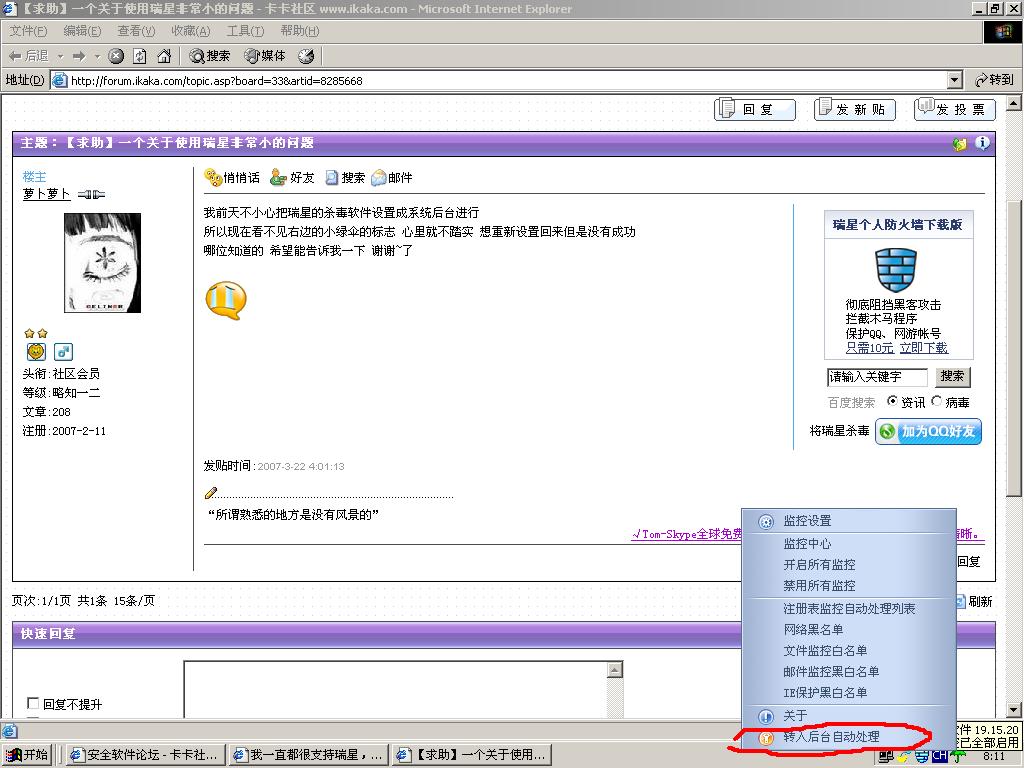
Task: Click the 请输入关键字 keyword search field
Action: coord(877,377)
